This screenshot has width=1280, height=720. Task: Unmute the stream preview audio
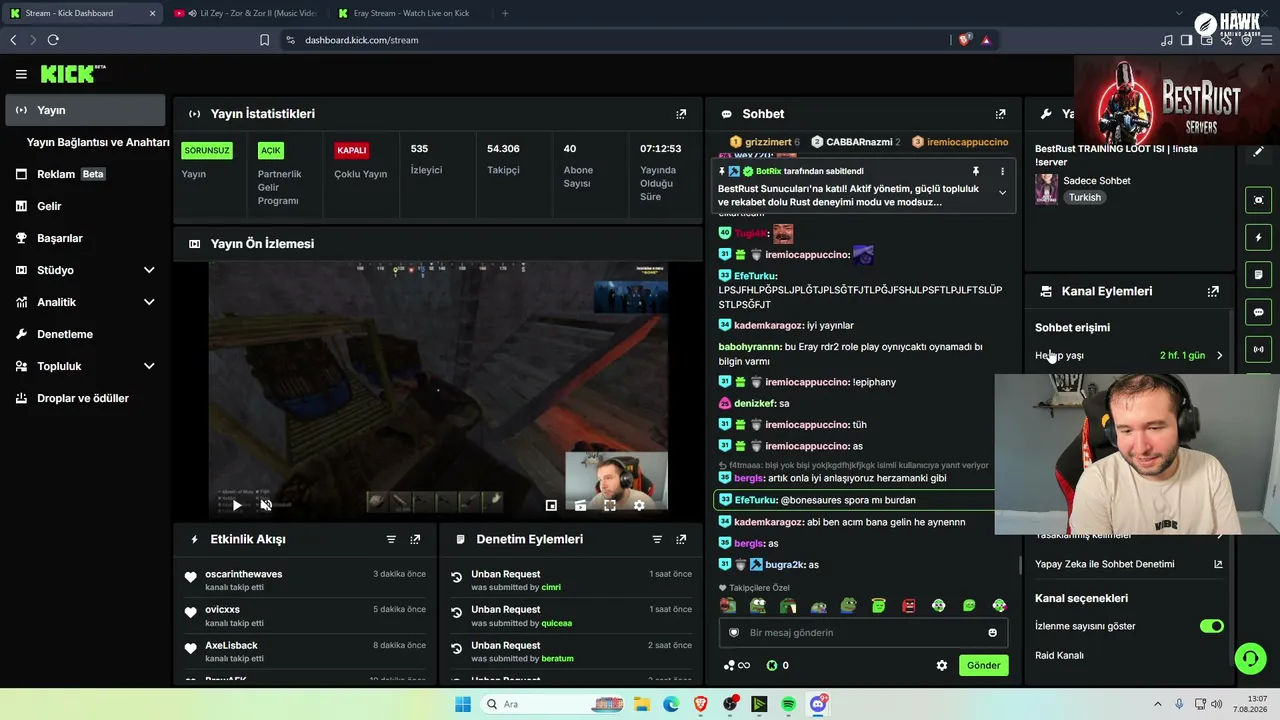(x=266, y=505)
